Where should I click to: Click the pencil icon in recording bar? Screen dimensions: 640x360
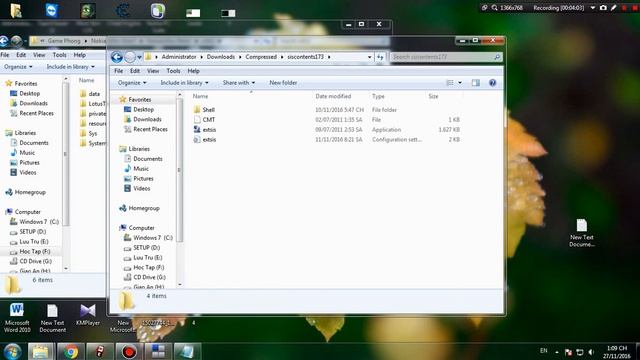point(613,8)
